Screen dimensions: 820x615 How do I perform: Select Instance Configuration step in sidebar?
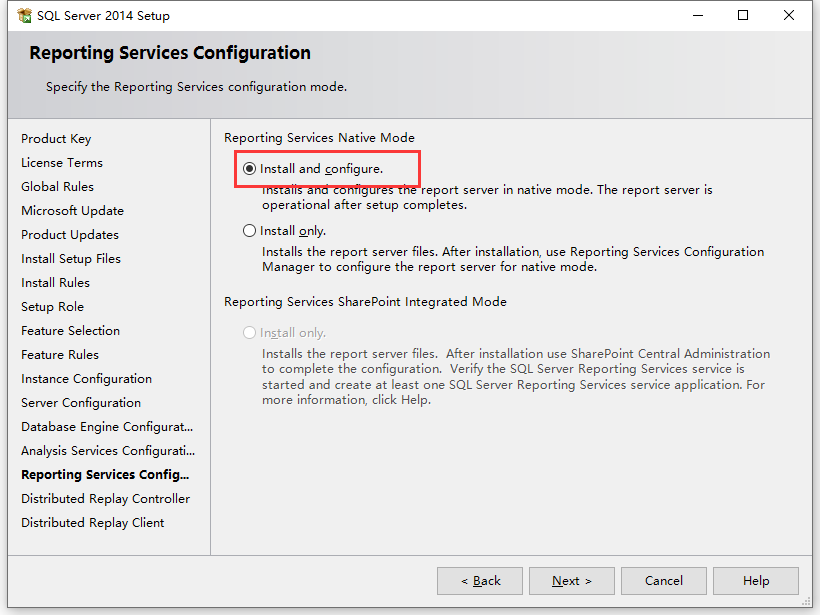86,379
